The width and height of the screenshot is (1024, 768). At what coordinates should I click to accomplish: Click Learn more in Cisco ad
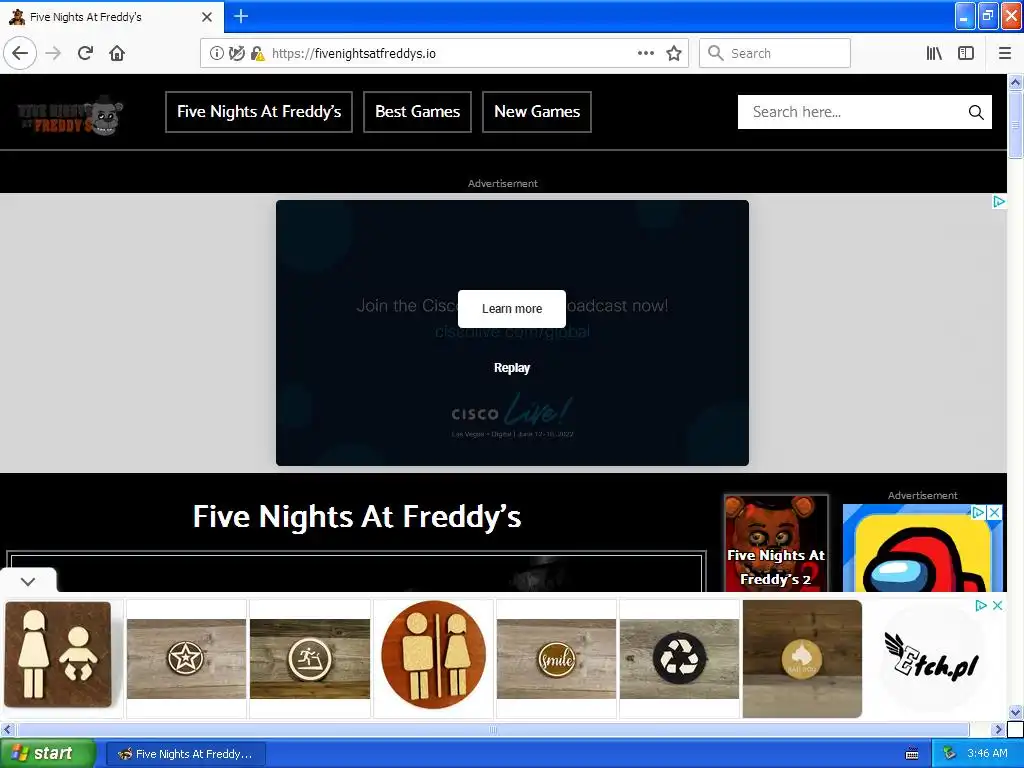pyautogui.click(x=512, y=309)
